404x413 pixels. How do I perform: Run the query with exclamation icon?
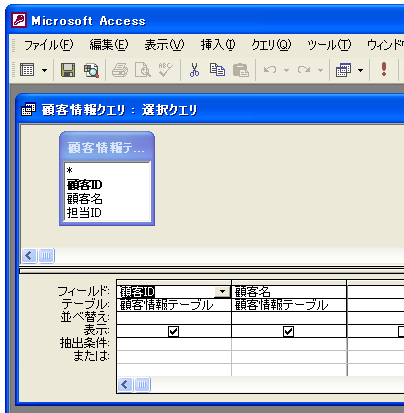[384, 69]
